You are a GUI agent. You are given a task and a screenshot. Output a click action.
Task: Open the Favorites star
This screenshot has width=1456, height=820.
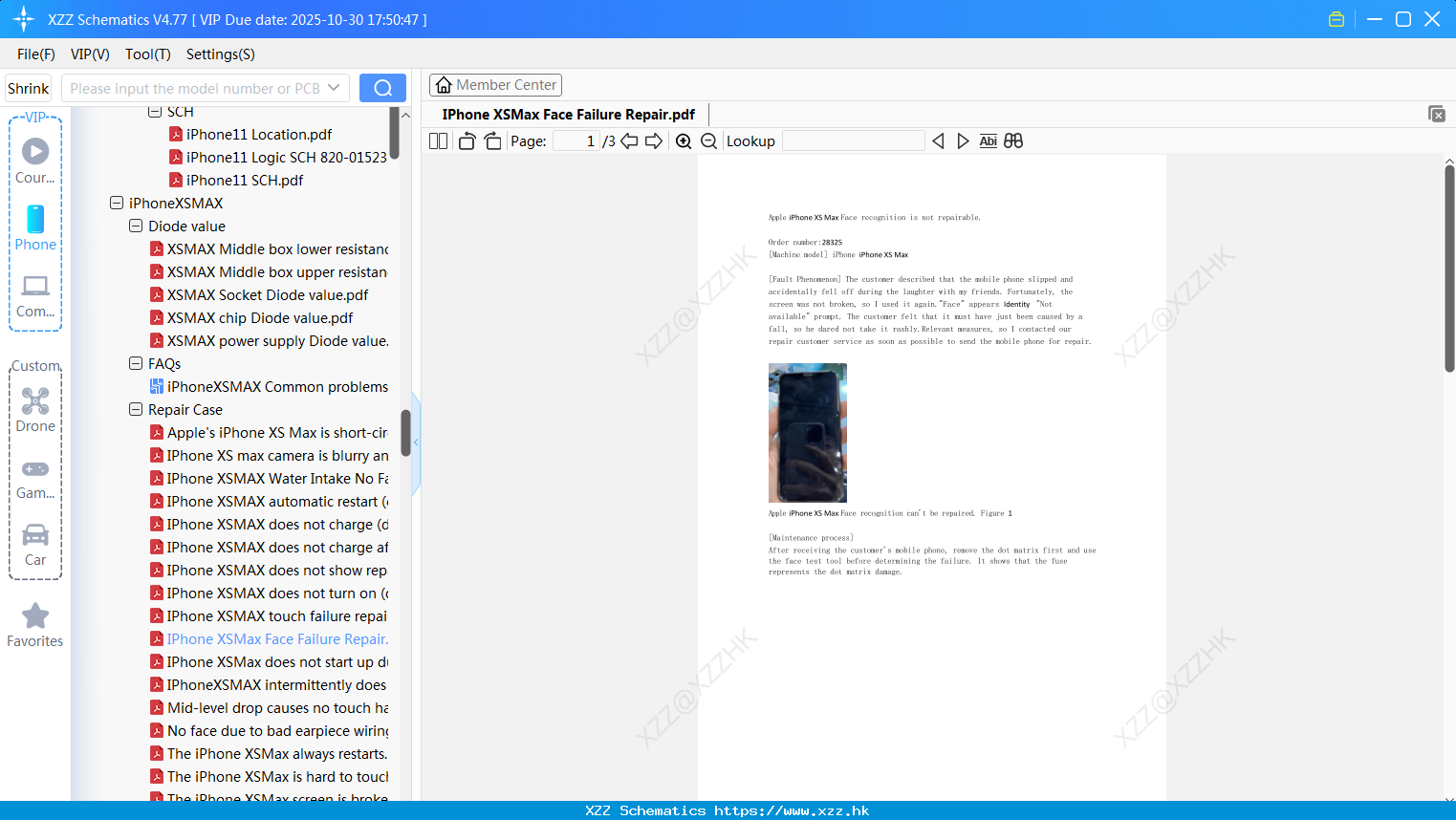(35, 625)
